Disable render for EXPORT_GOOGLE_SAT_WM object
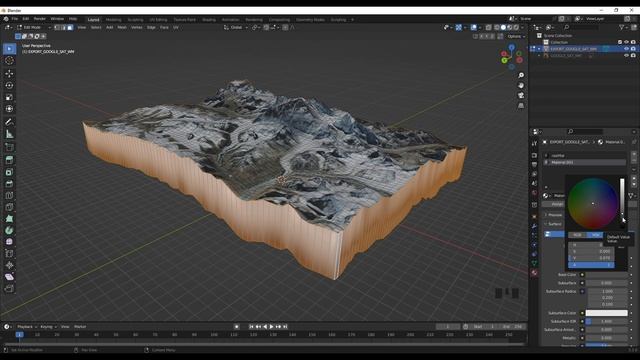Screen dimensions: 640x360 (633, 49)
